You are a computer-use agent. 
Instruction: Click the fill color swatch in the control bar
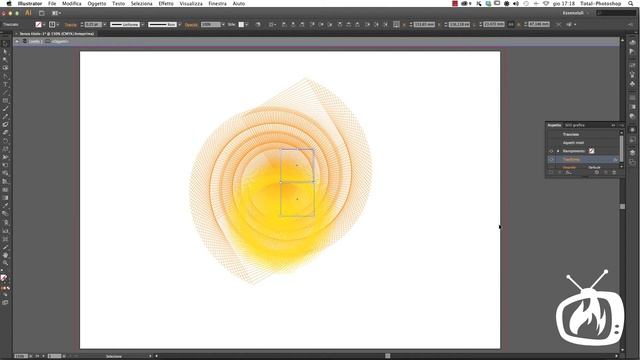38,24
